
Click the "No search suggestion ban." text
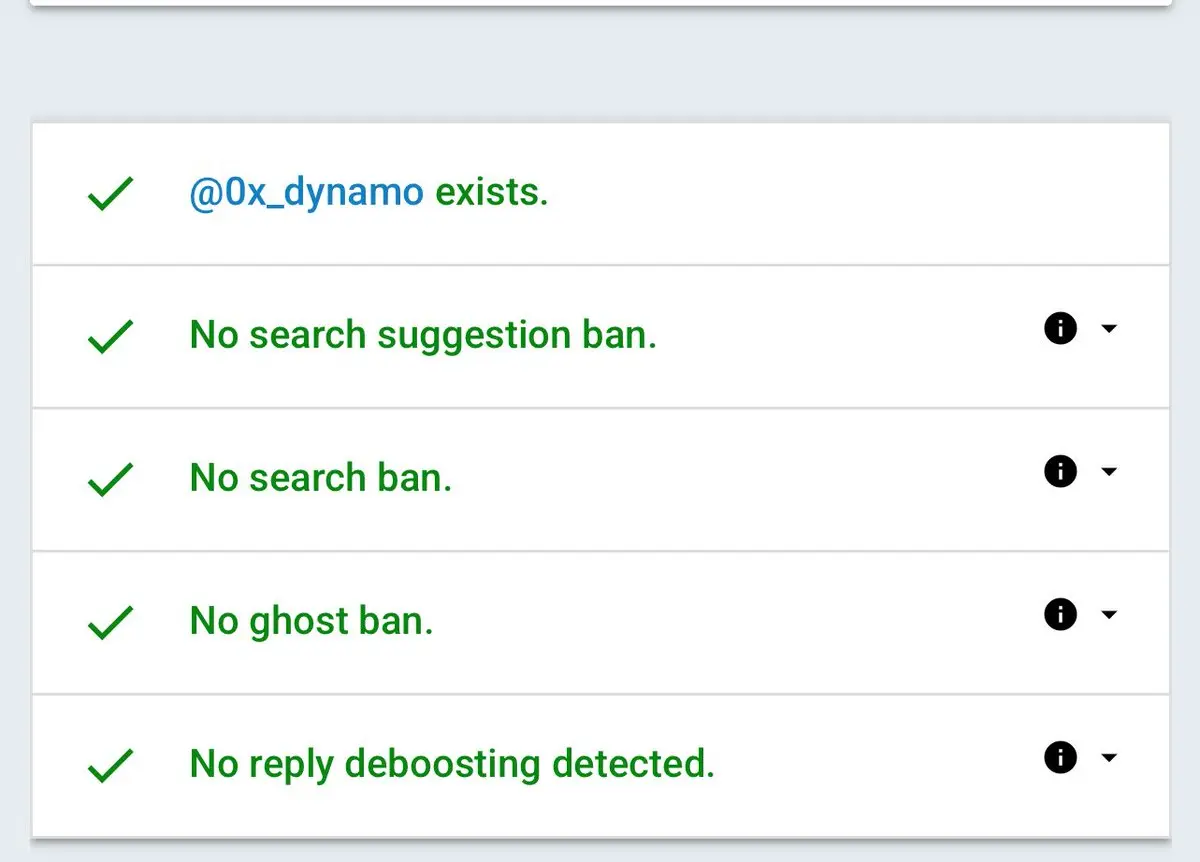click(x=423, y=335)
